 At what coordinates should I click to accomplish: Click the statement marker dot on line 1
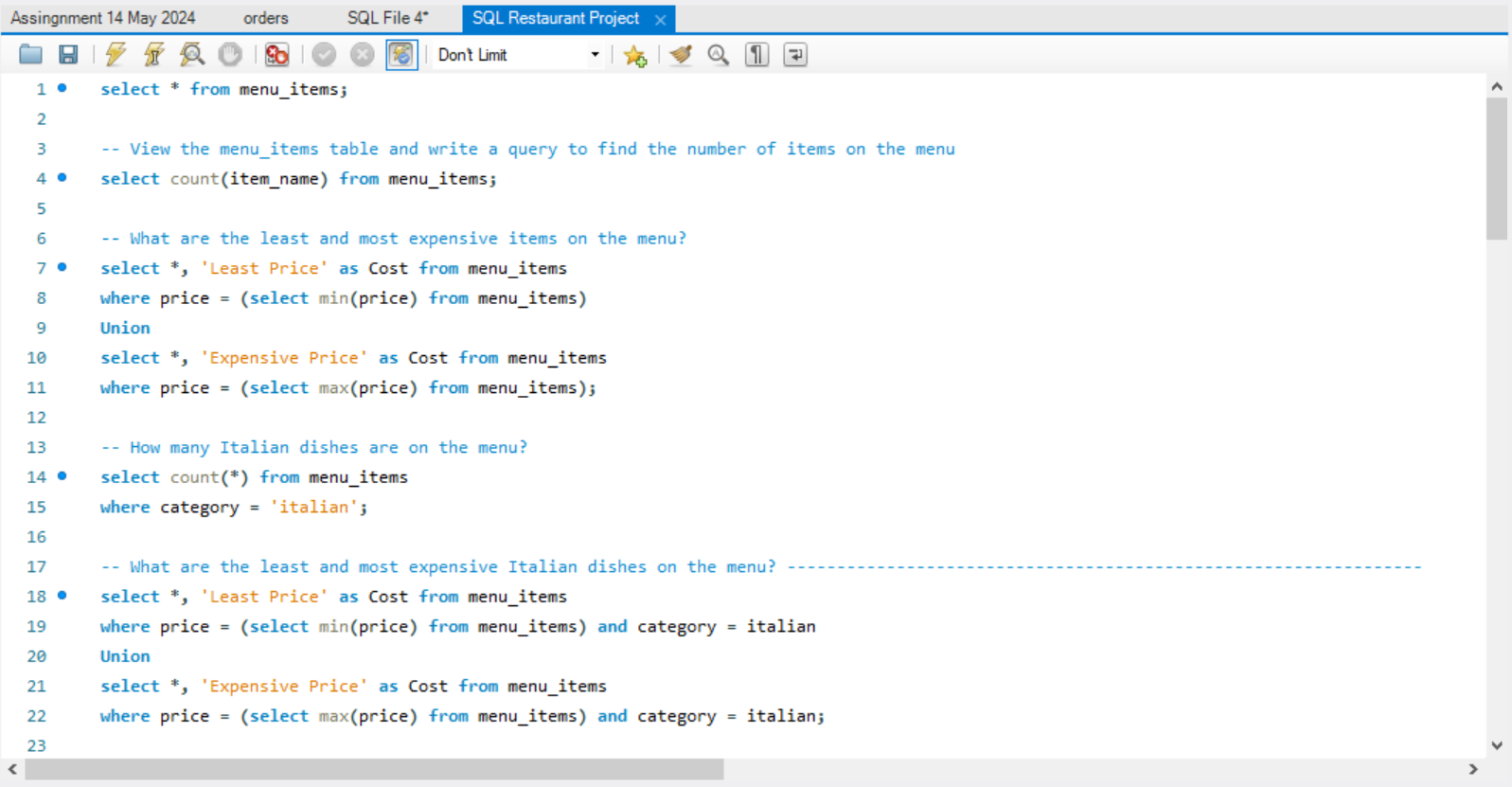point(62,88)
